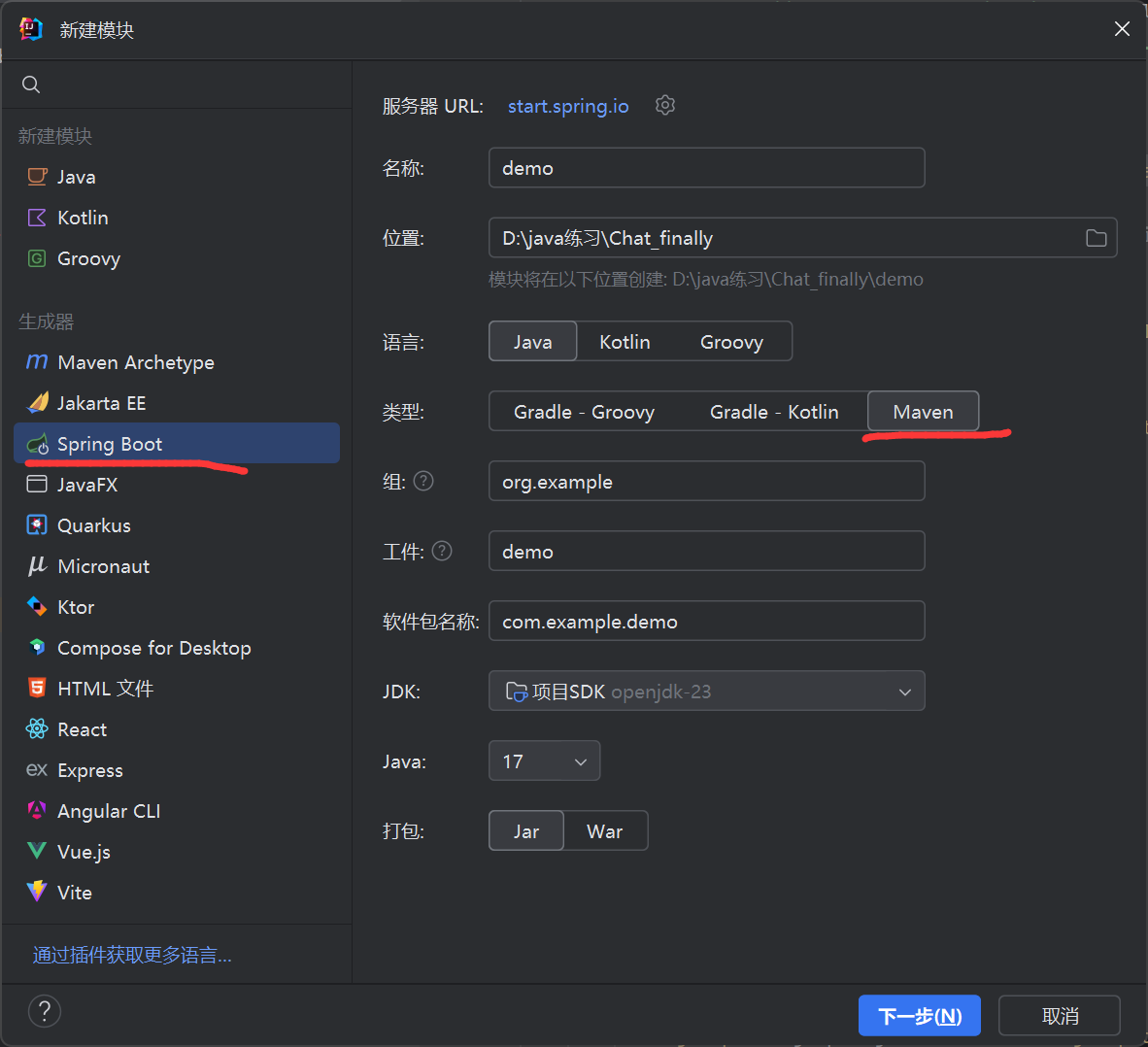Click the Vue.js V icon

[x=37, y=851]
